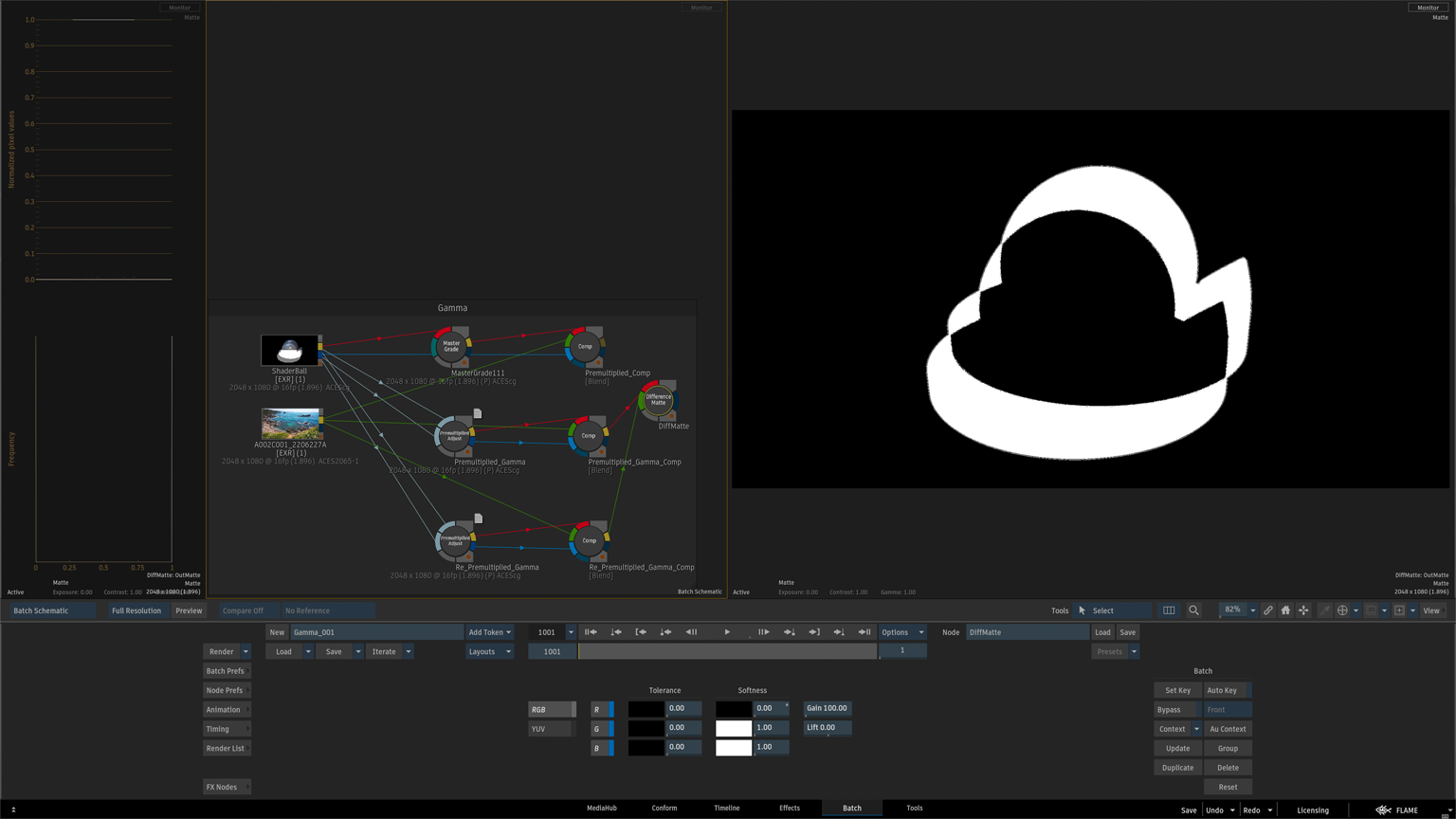Go to the first frame
This screenshot has height=819, width=1456.
point(591,632)
